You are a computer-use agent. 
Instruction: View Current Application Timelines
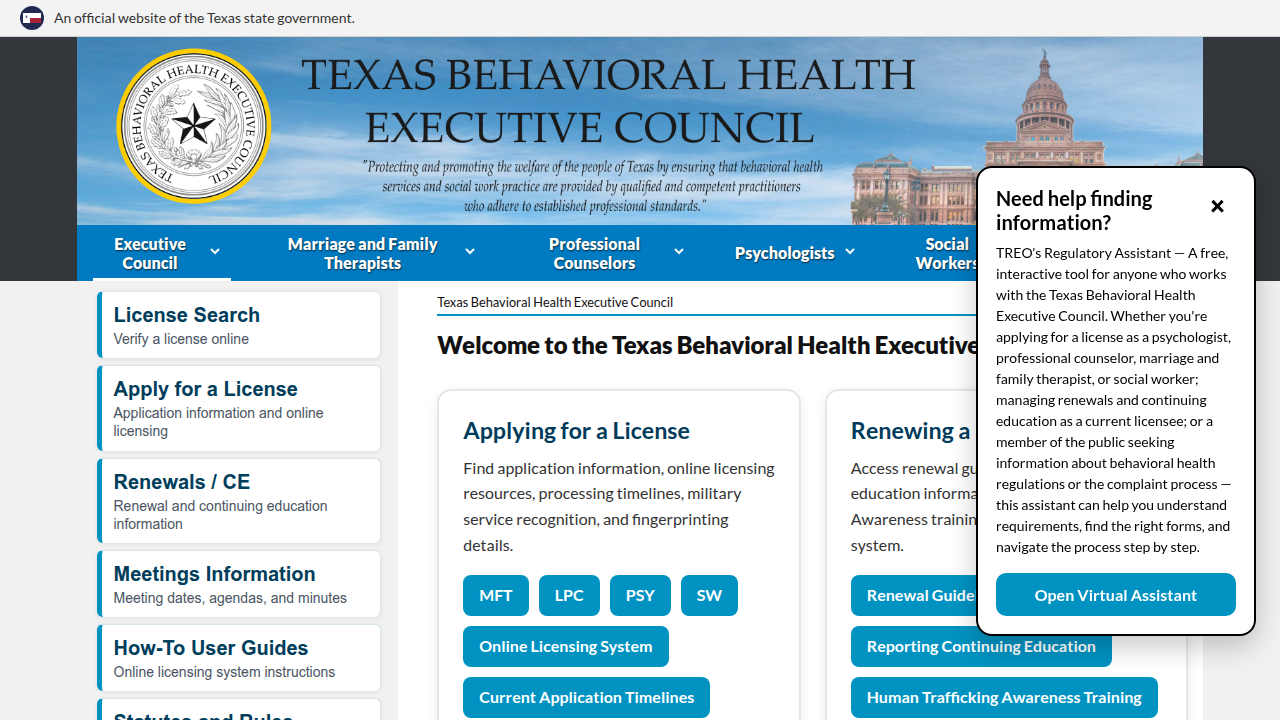586,697
